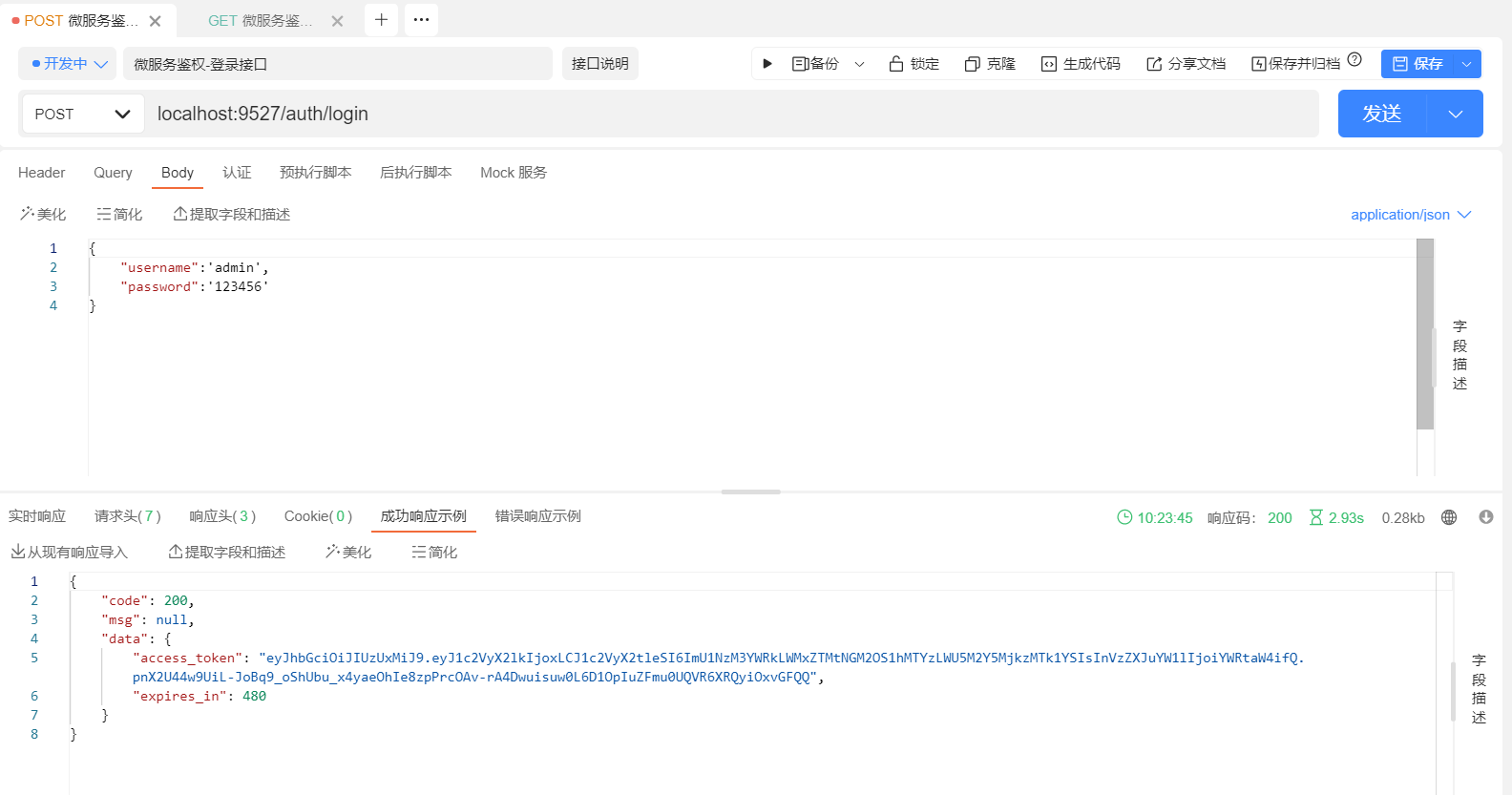
Task: Open the POST method dropdown
Action: 83,115
